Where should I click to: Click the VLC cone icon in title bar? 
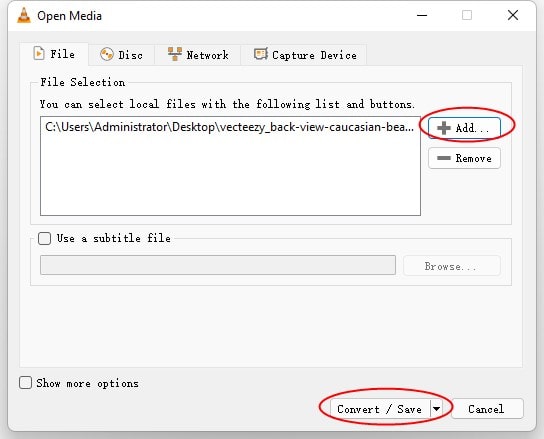tap(24, 16)
